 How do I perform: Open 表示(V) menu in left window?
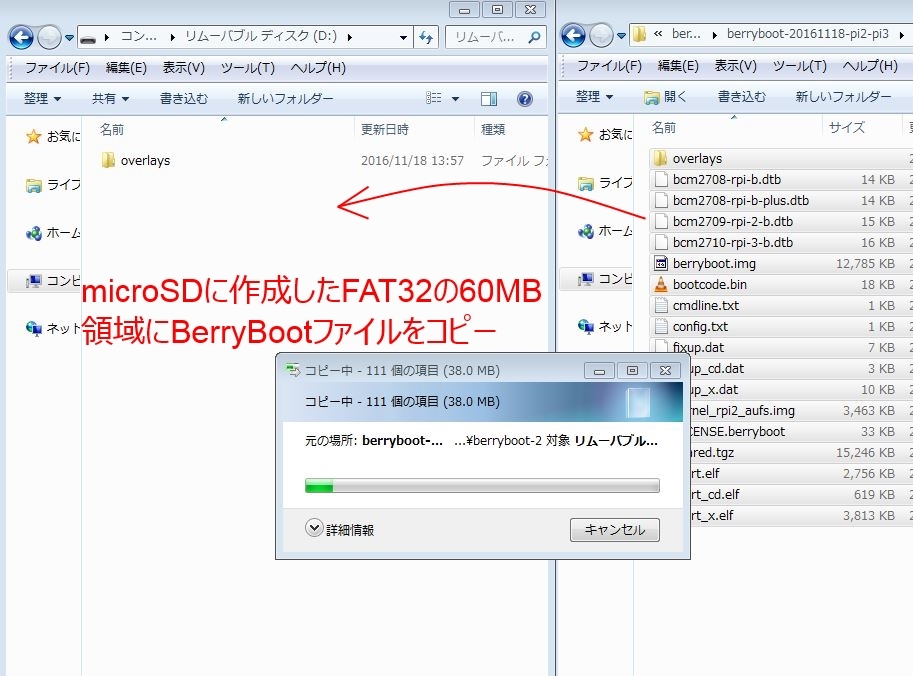point(183,68)
